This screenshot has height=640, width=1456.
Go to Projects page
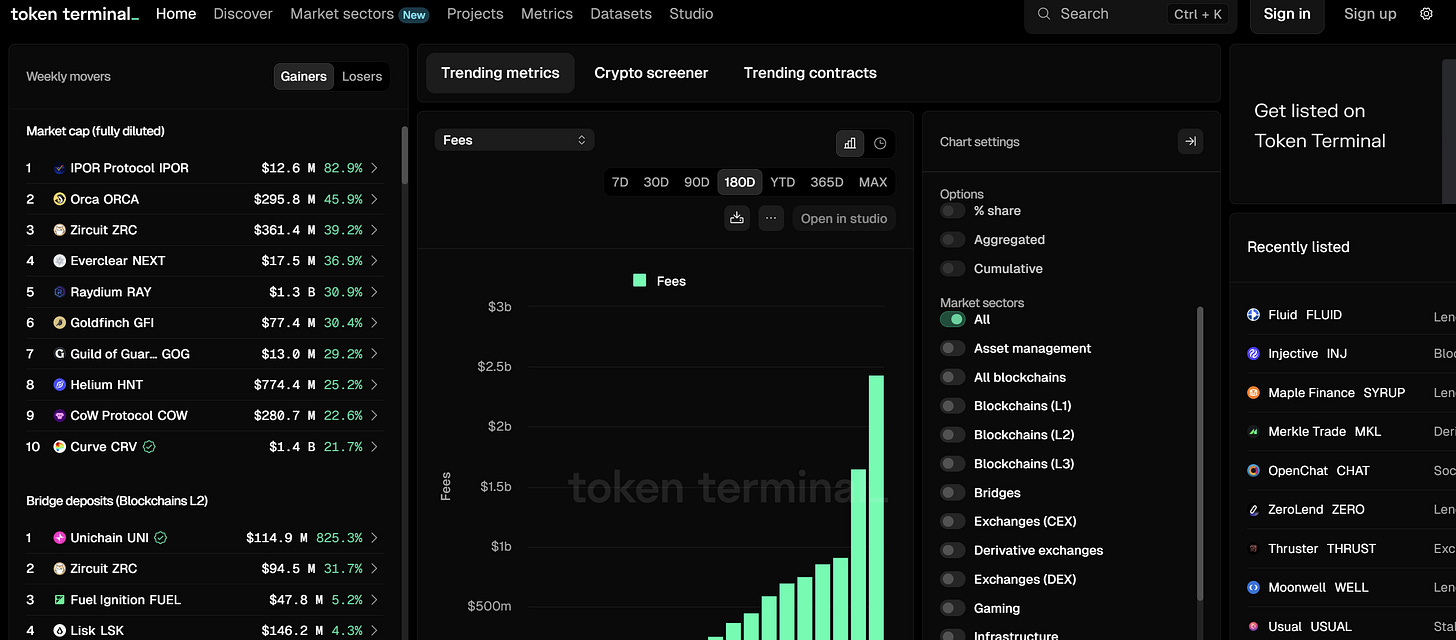pyautogui.click(x=475, y=14)
